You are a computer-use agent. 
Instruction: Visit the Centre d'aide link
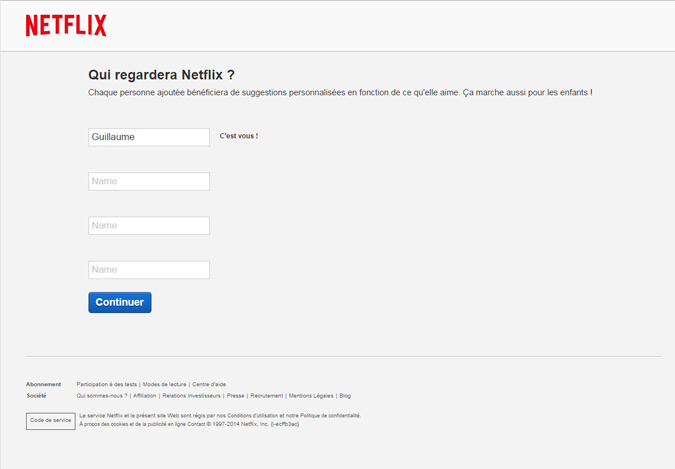209,384
